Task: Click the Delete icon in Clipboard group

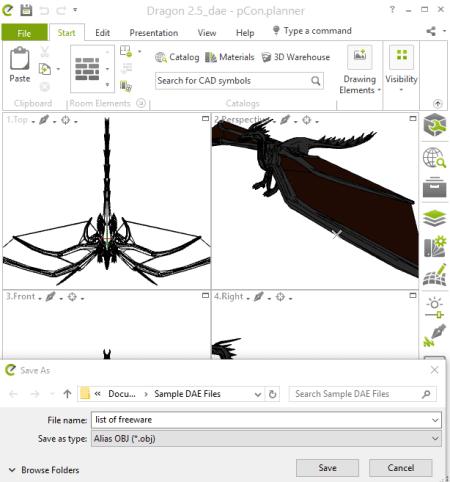Action: click(x=44, y=87)
